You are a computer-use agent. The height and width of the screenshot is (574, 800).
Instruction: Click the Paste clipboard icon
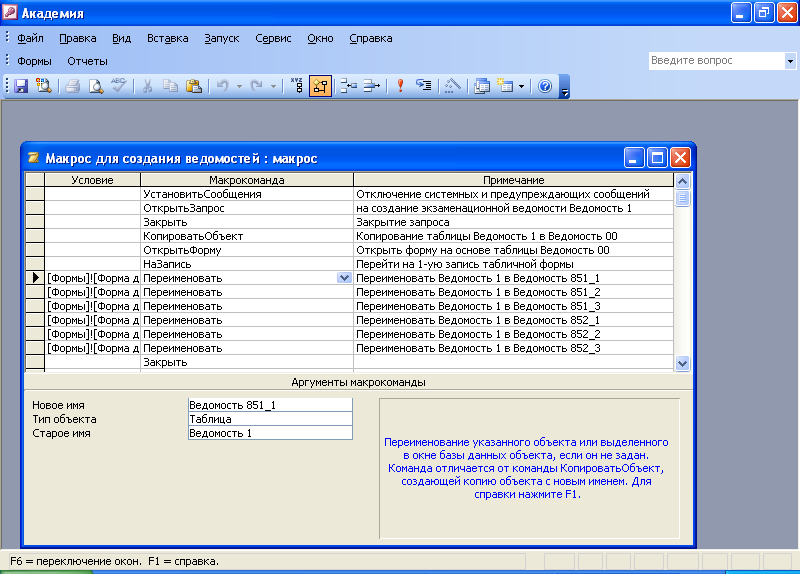coord(193,86)
